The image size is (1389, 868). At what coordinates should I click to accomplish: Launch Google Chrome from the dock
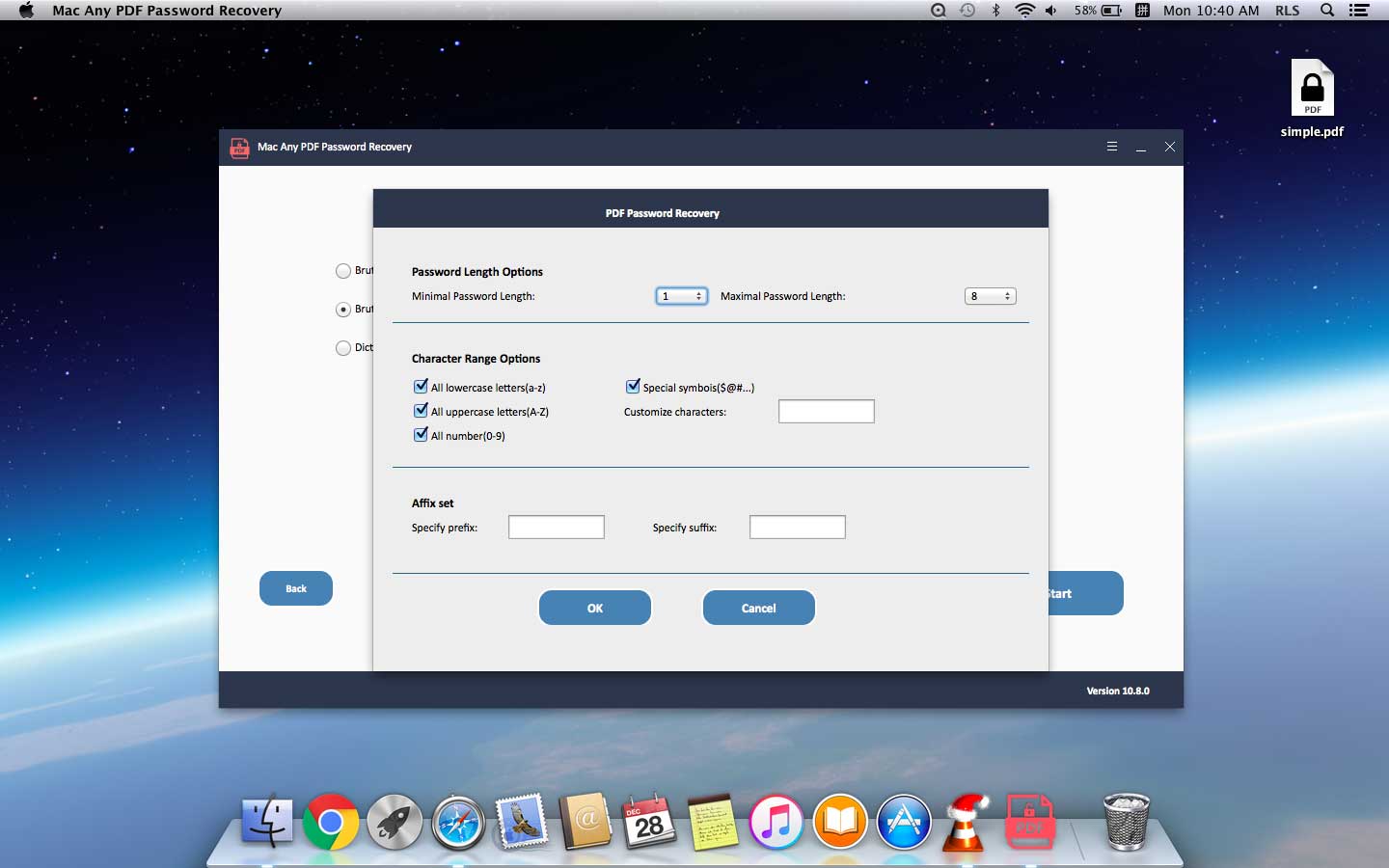click(x=331, y=822)
